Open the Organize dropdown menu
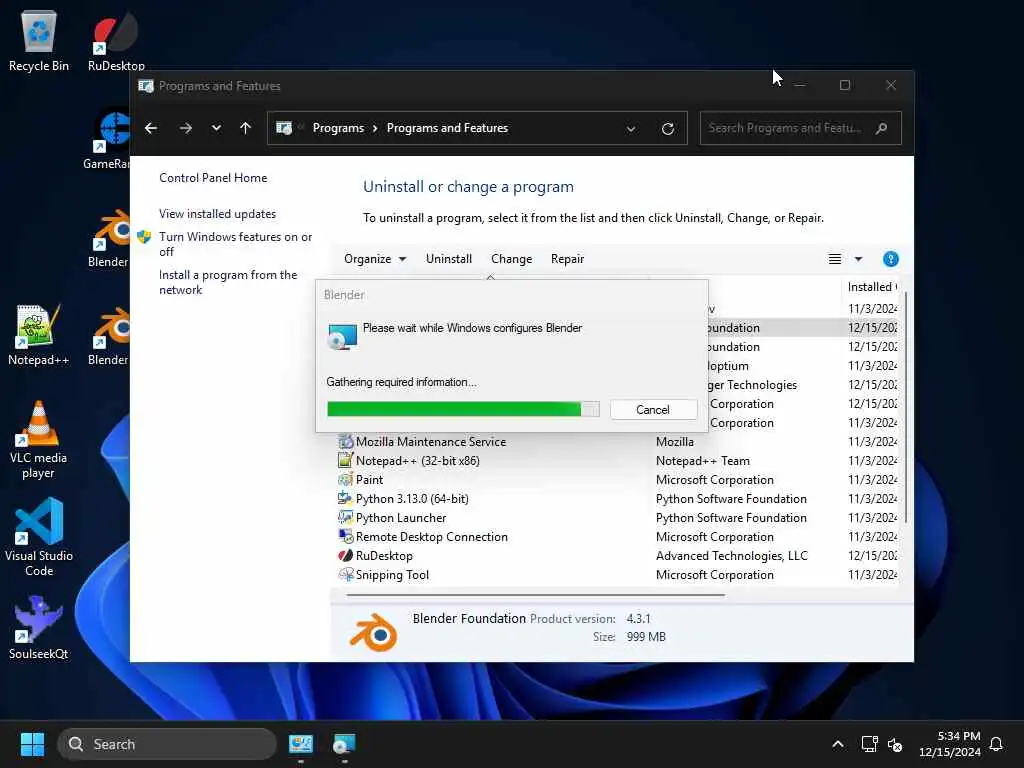Screen dimensions: 1024x768 (x=375, y=259)
